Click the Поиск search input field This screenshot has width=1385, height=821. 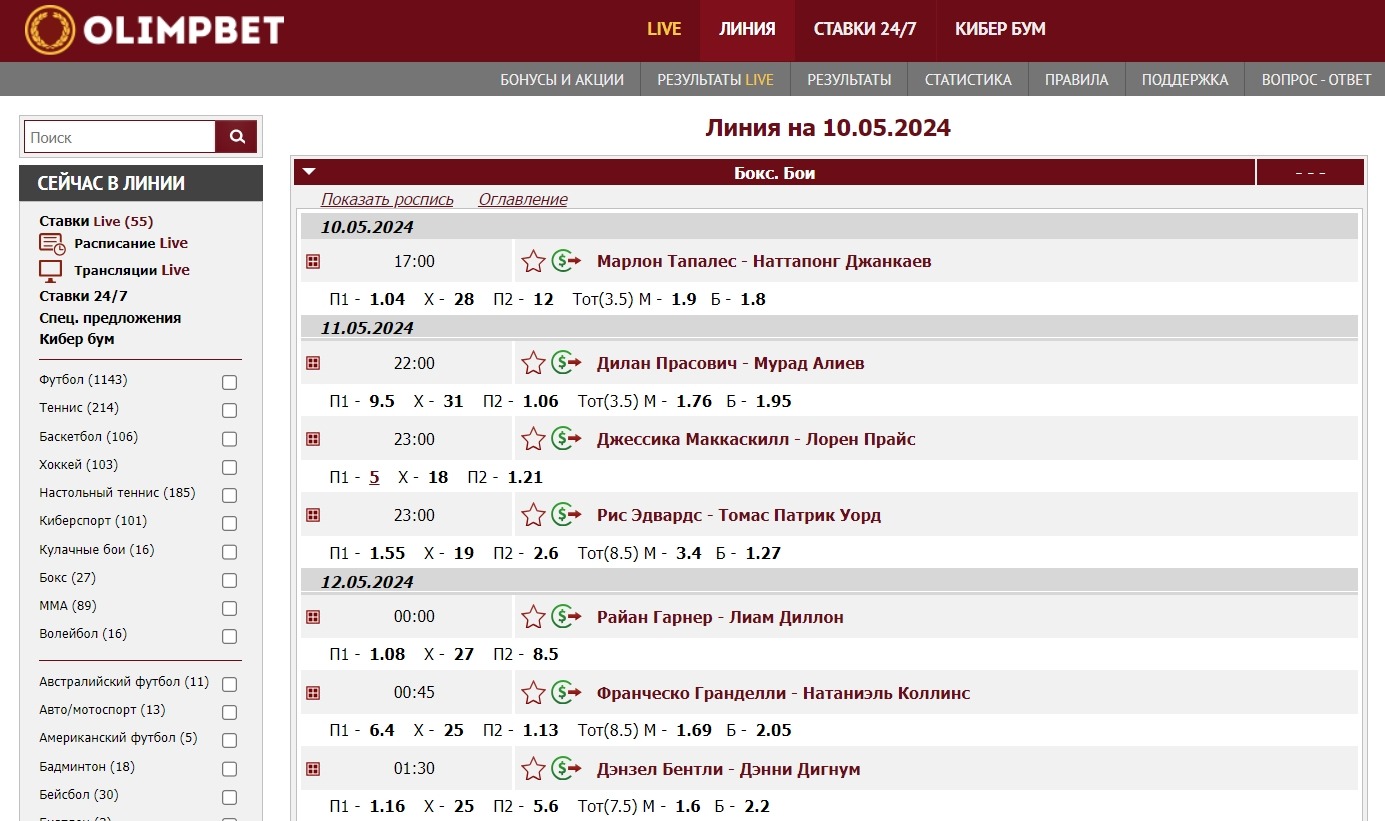[120, 137]
